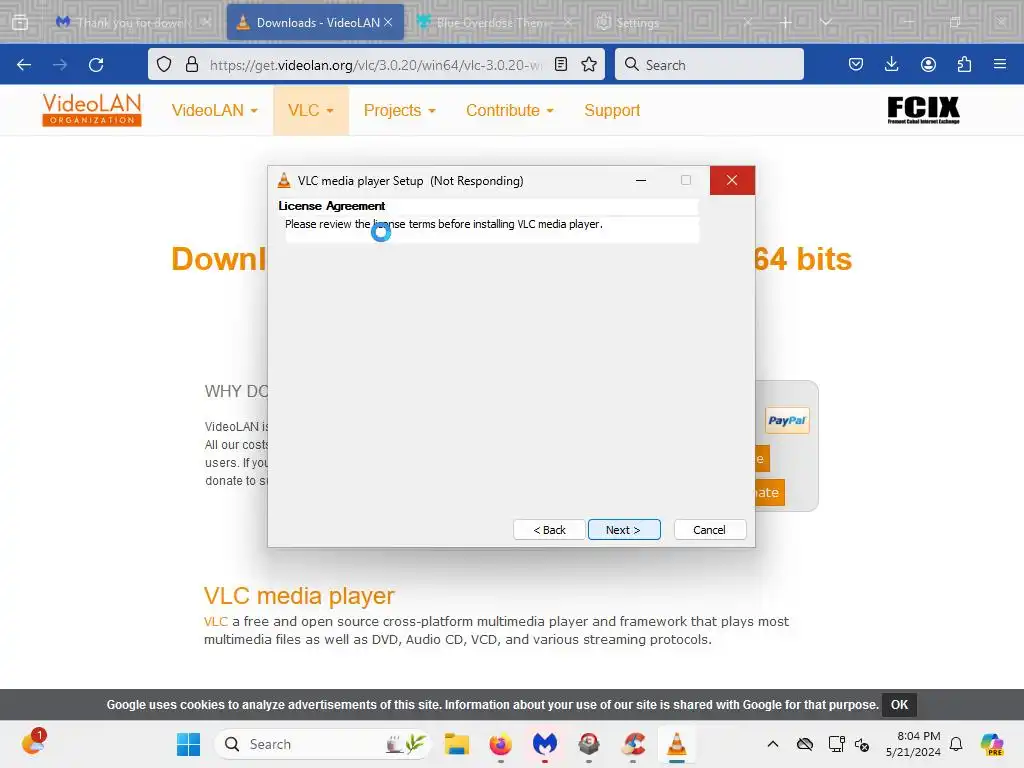
Task: Open the Firefox View icon at tab bar start
Action: click(20, 22)
